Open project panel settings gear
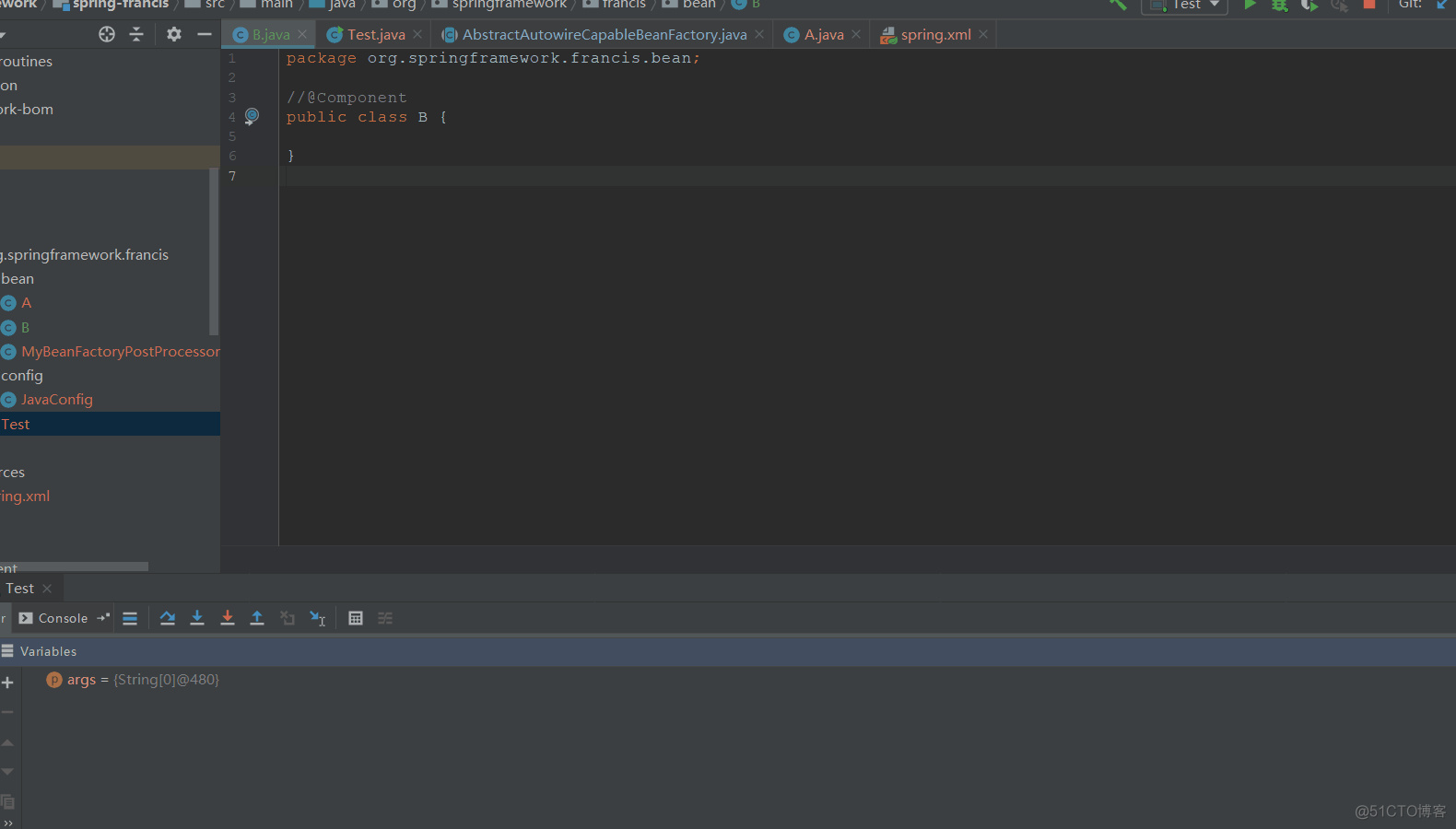This screenshot has width=1456, height=829. coord(174,34)
